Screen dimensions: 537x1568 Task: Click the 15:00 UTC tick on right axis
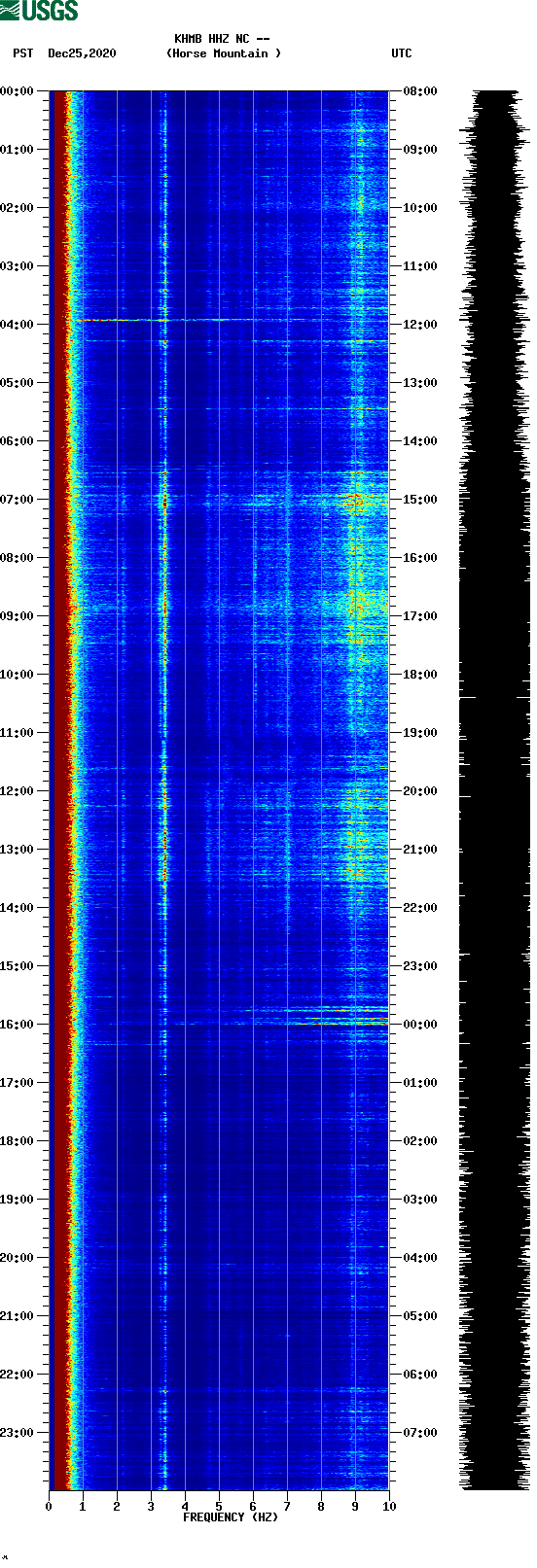point(419,500)
